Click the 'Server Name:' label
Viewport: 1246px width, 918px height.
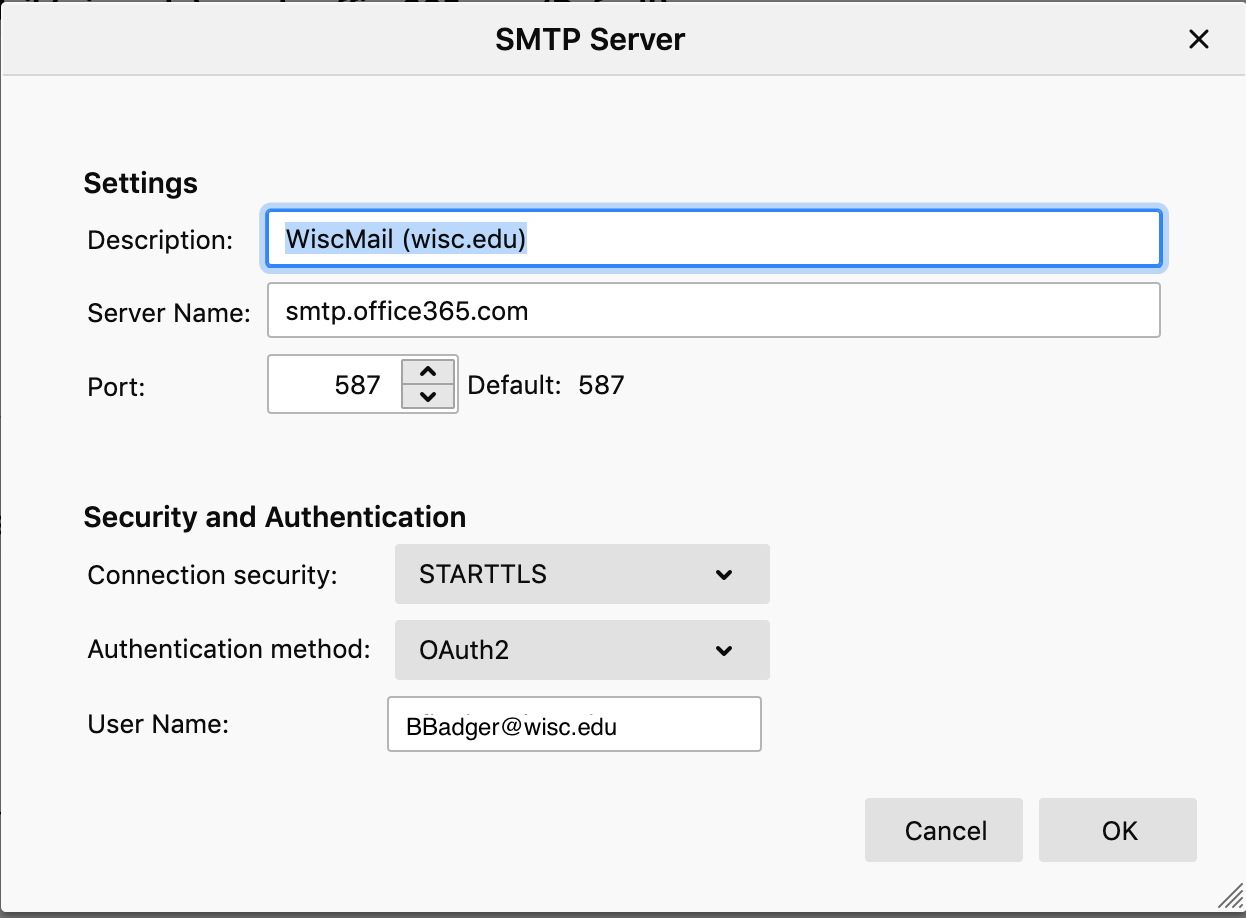(169, 313)
